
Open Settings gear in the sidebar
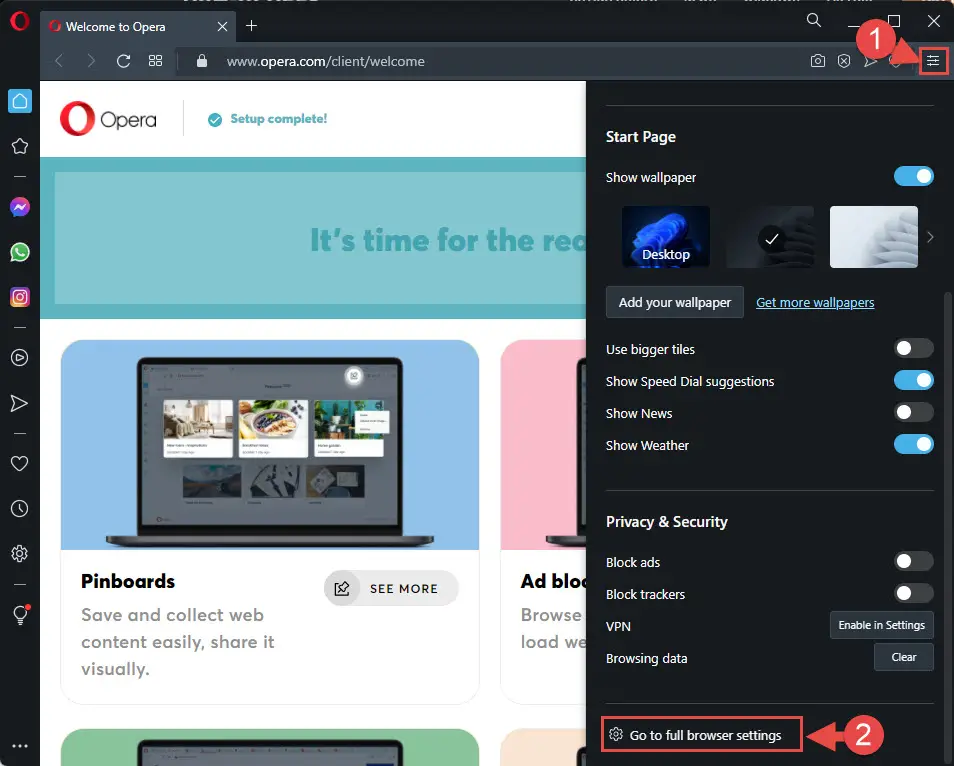click(19, 554)
